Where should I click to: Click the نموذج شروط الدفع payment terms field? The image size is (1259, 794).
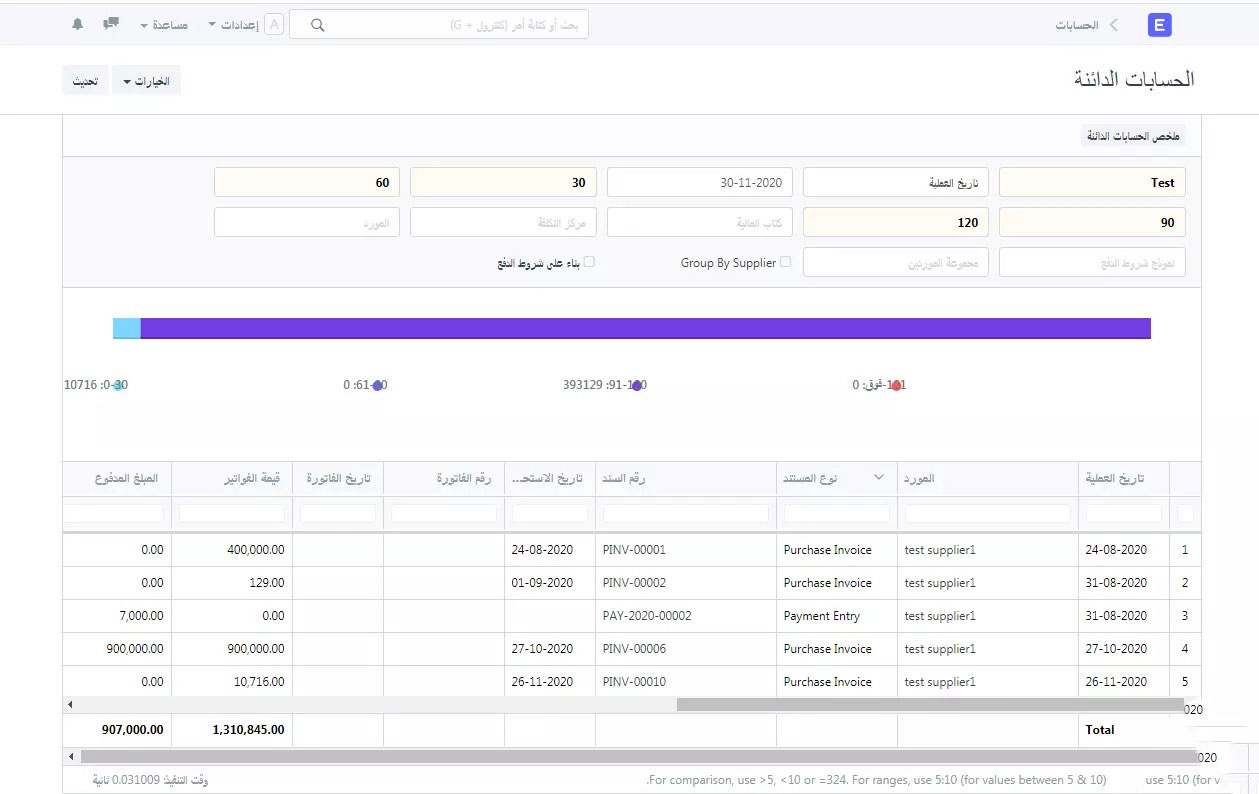click(x=1092, y=262)
